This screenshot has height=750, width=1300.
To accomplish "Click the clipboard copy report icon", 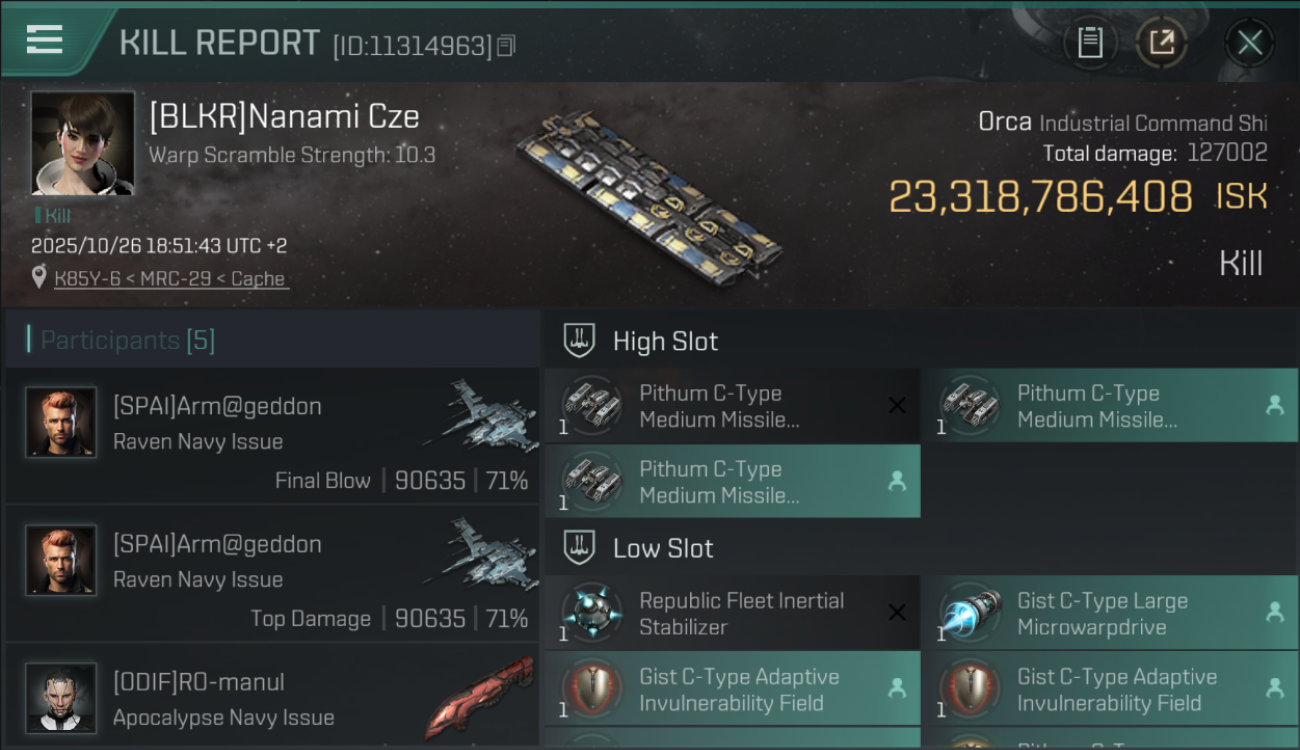I will (x=1090, y=43).
